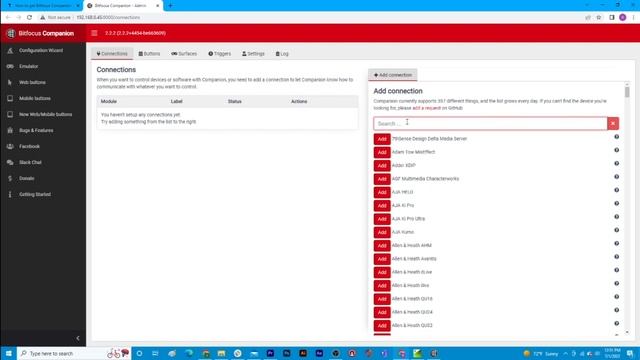This screenshot has height=360, width=640.
Task: Clear the search with the red X button
Action: (x=613, y=124)
